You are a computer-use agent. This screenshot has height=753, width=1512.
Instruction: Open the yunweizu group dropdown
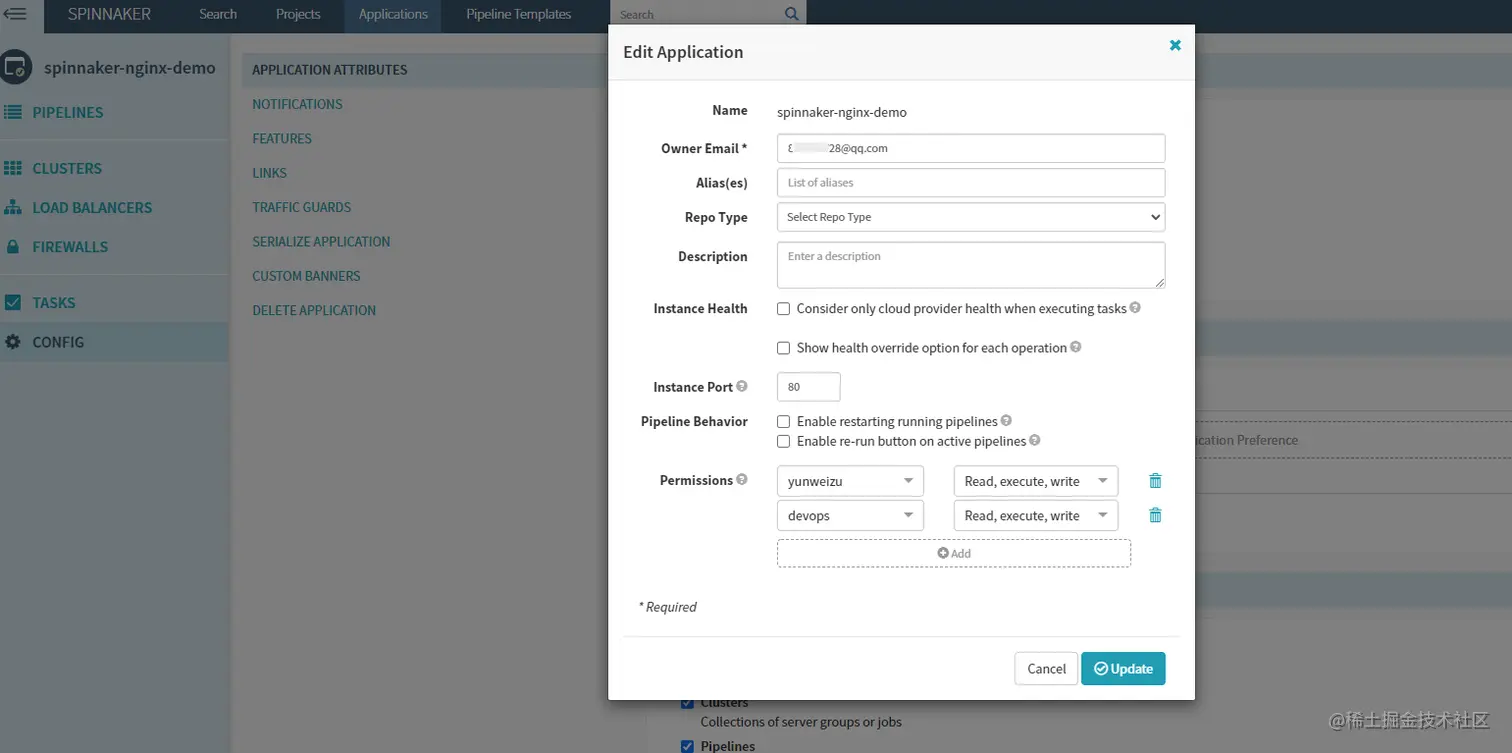(851, 481)
